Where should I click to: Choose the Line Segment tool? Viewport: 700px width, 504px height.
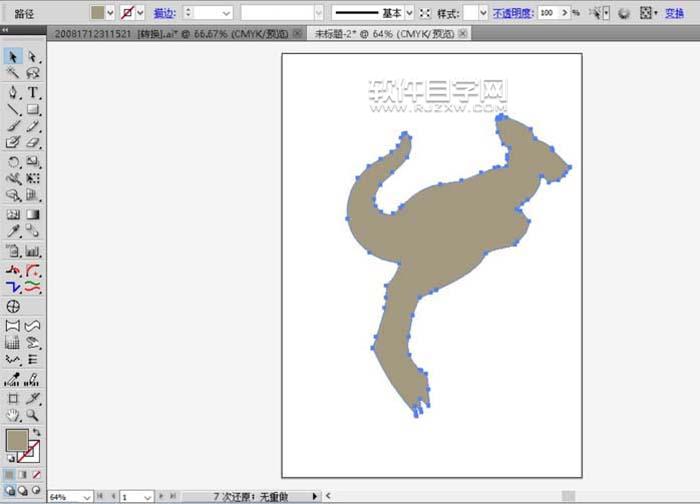12,109
